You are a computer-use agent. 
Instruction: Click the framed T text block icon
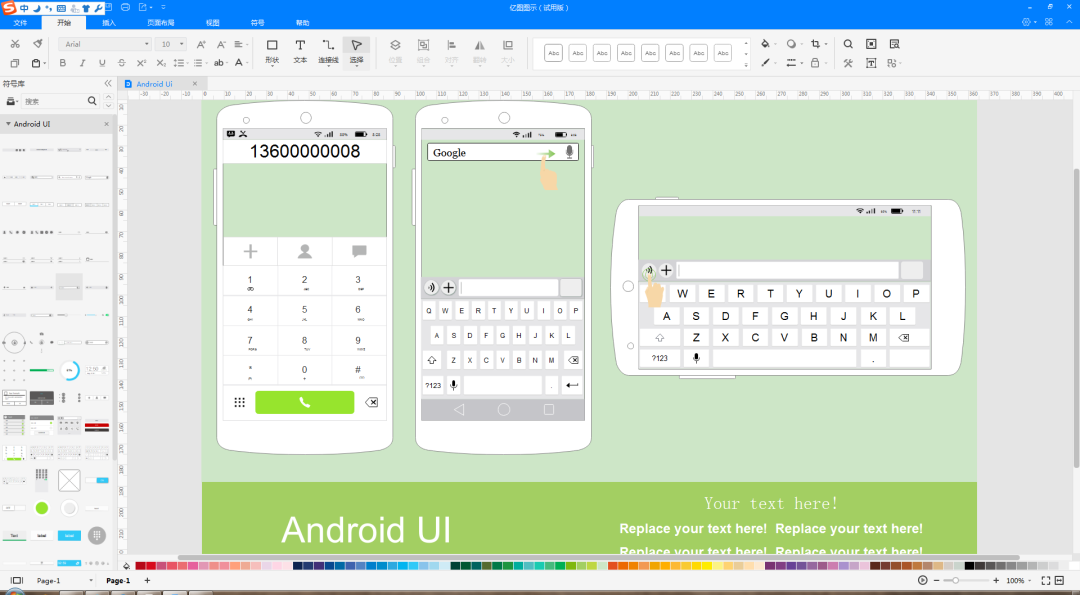click(871, 63)
